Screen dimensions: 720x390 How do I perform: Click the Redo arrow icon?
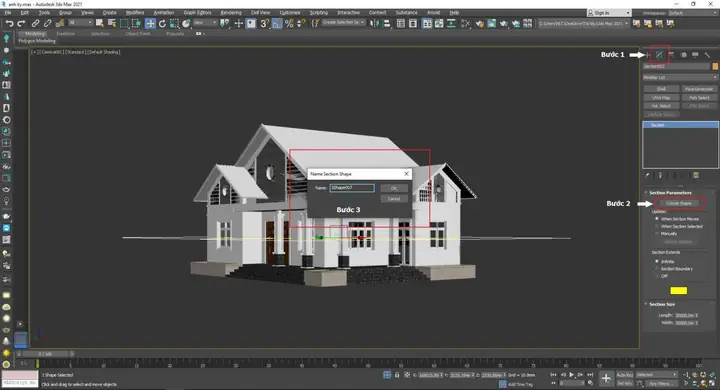[x=21, y=23]
